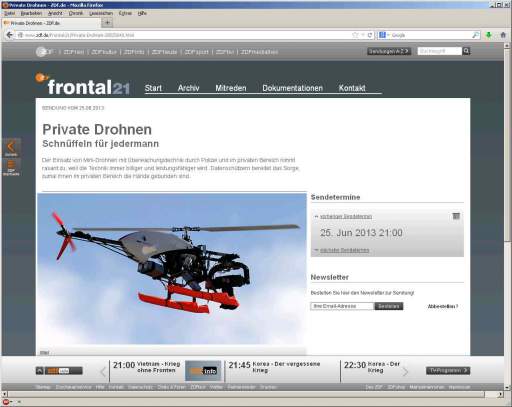
Task: Click the reload icon in address bar
Action: coord(370,35)
